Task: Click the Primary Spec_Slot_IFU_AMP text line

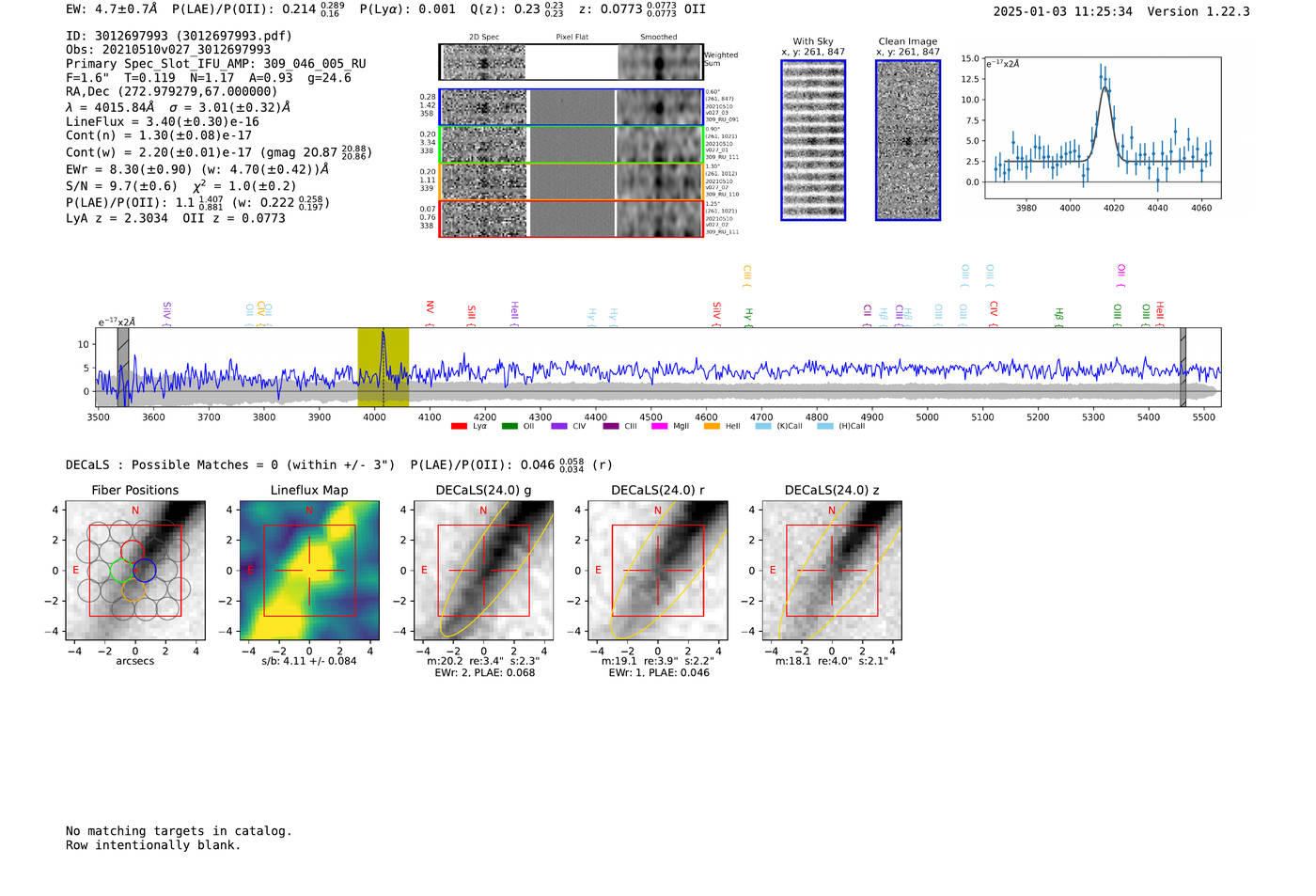Action: pos(216,64)
